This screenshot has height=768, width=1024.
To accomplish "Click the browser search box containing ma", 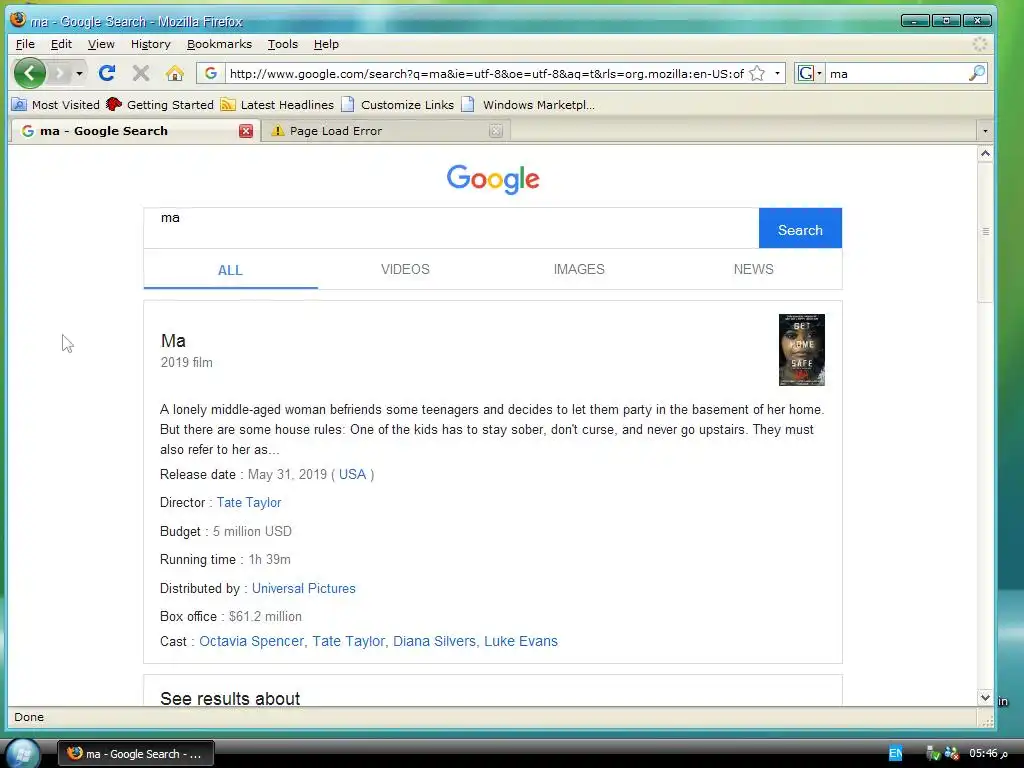I will pos(895,73).
